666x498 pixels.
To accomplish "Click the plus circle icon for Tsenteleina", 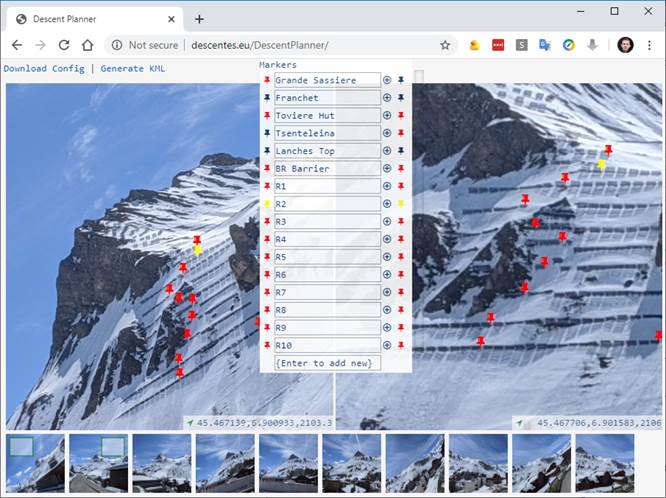I will click(x=387, y=133).
